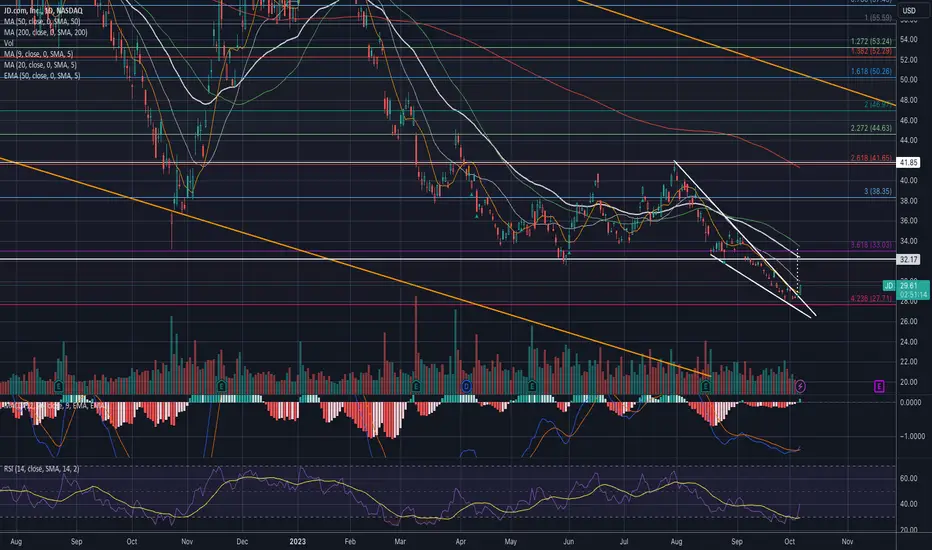Click the Oct label at right of time axis
The width and height of the screenshot is (932, 550).
point(789,542)
